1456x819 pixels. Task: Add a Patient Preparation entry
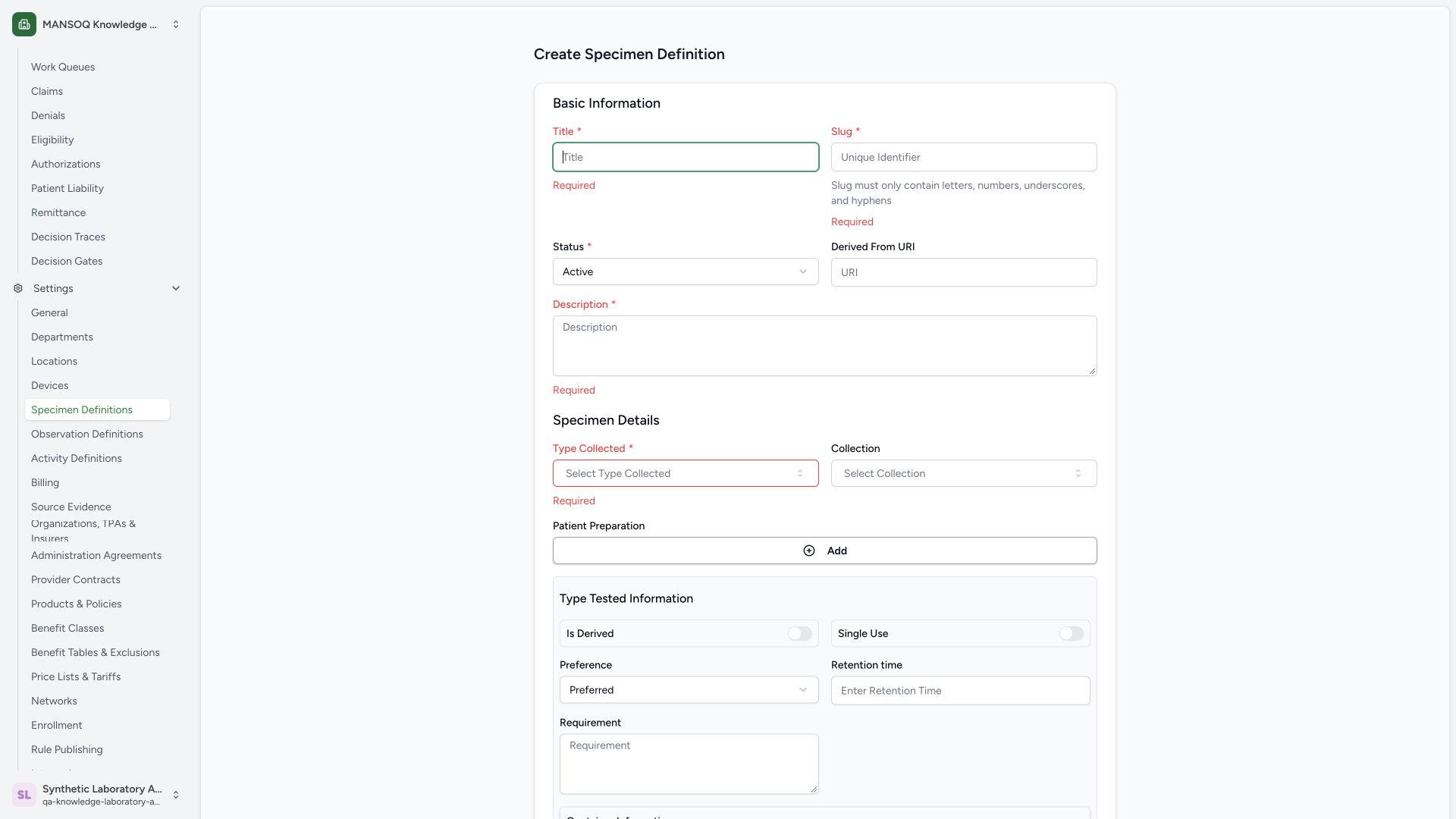point(824,551)
